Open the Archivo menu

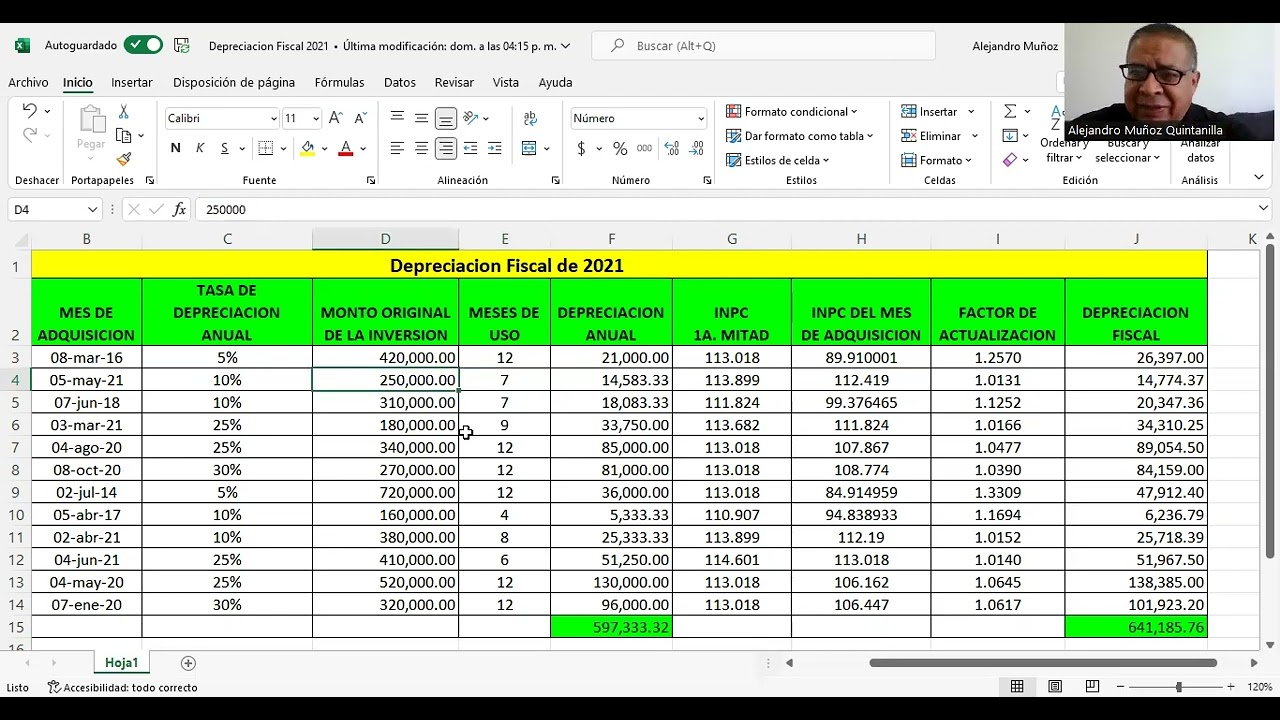[x=28, y=82]
